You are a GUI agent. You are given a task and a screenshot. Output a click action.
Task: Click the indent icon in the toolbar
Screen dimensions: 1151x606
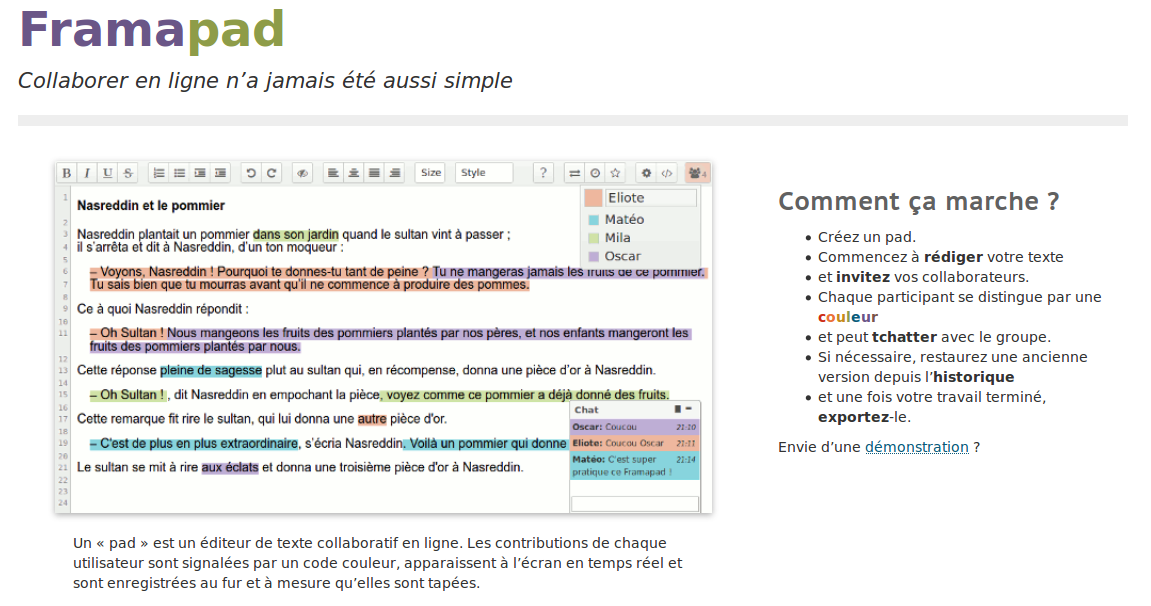pos(200,173)
